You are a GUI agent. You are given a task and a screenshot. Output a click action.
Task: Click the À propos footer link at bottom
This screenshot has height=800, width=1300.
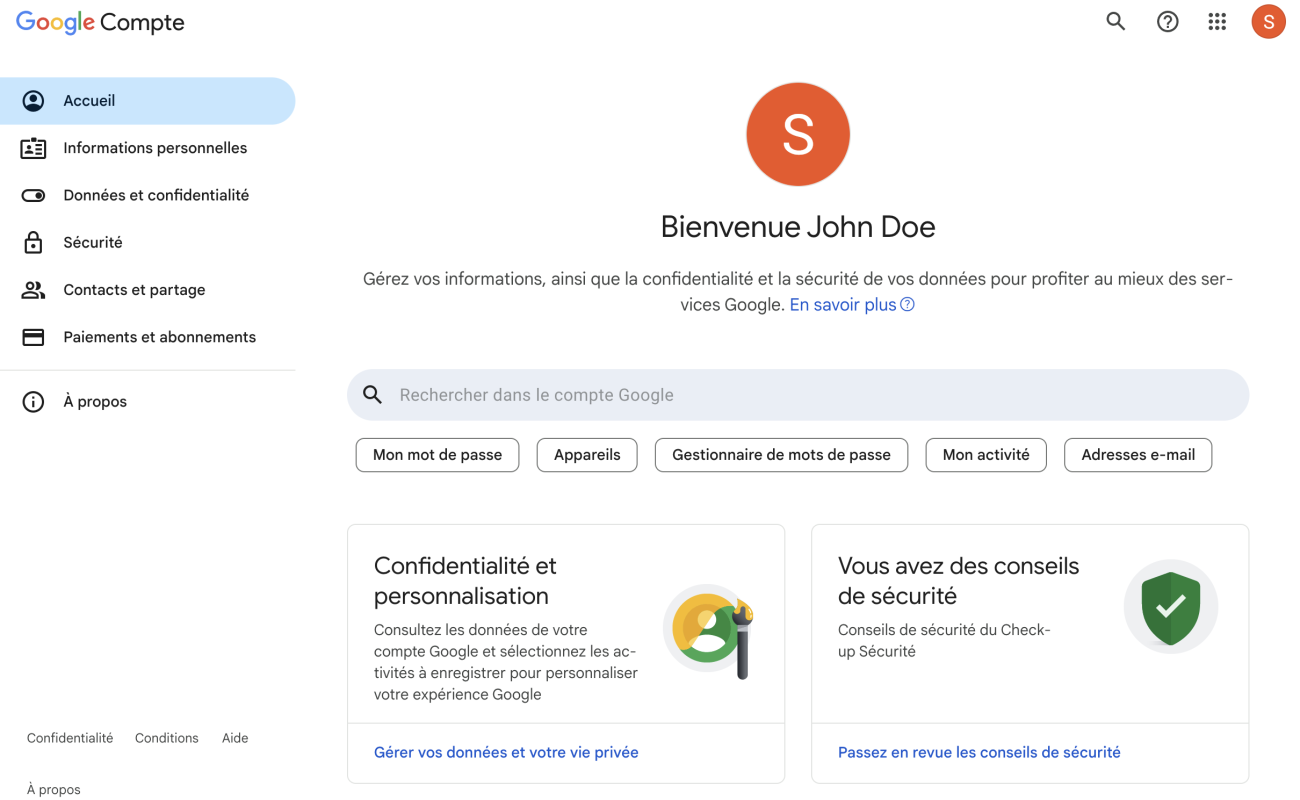click(x=54, y=789)
